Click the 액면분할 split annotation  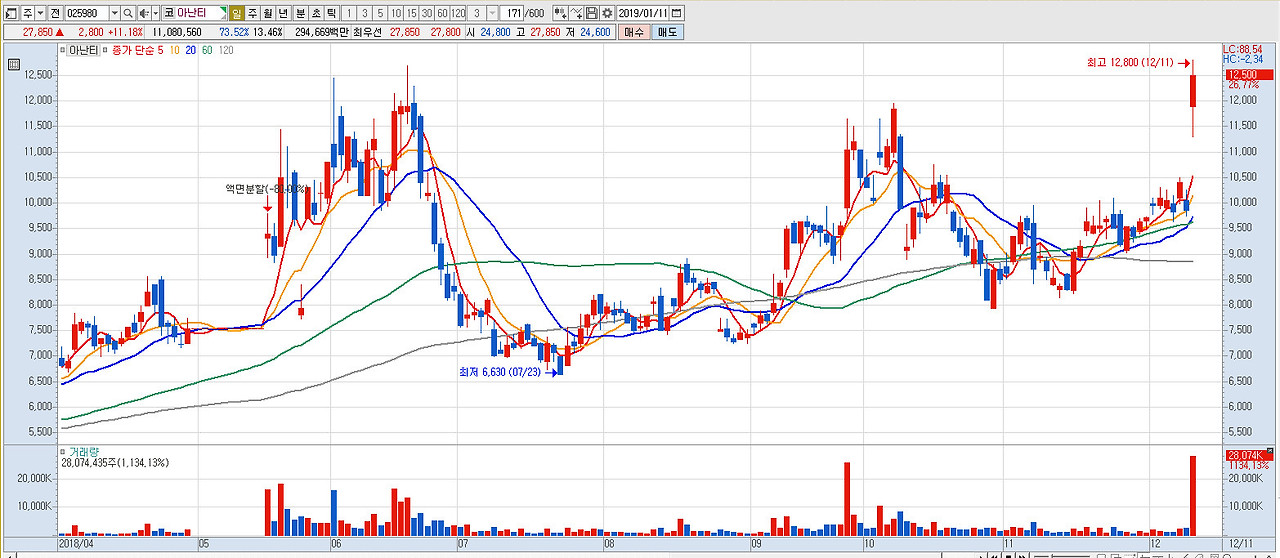click(x=266, y=188)
